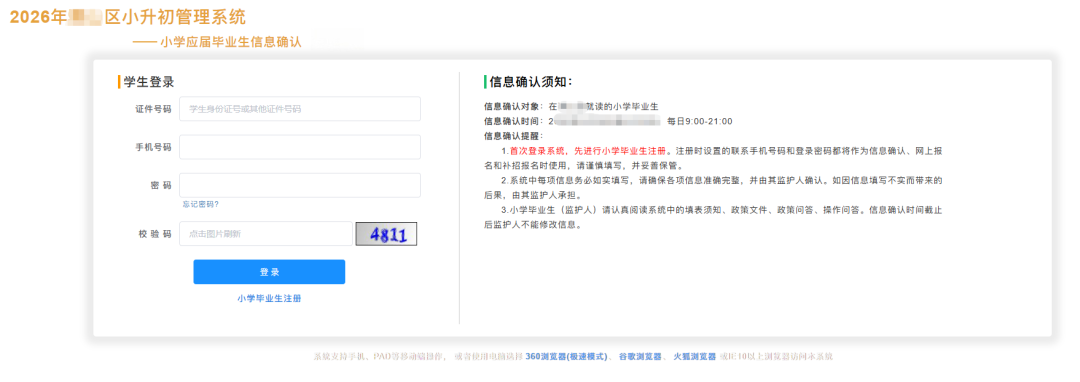Refresh the 4811 captcha image
1080x382 pixels.
386,234
